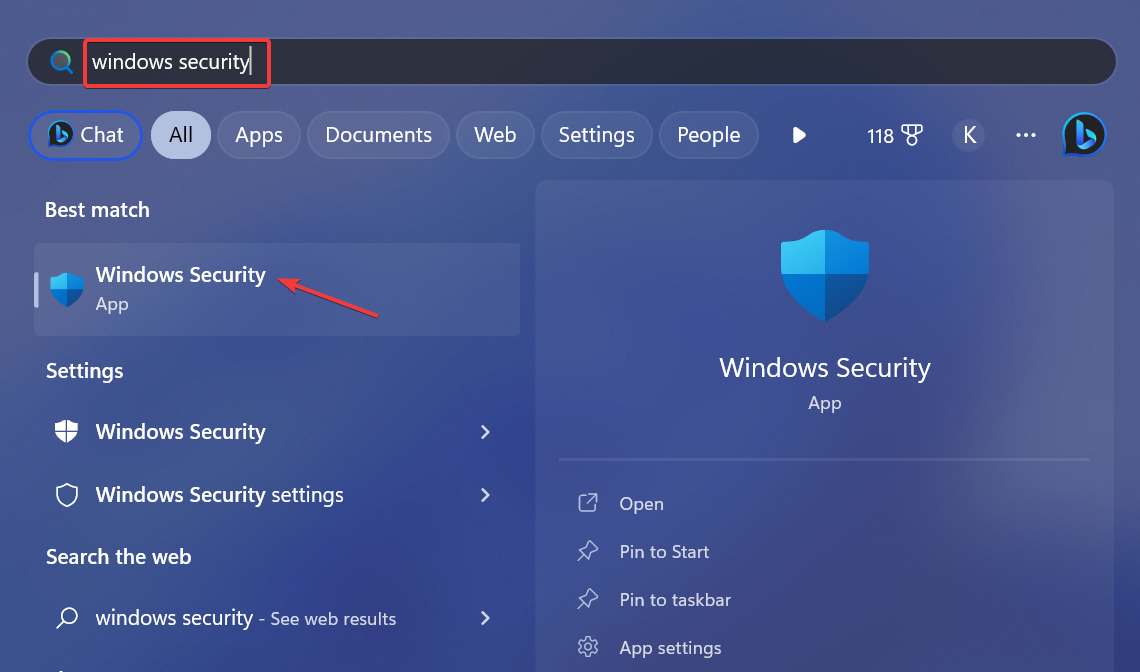This screenshot has width=1140, height=672.
Task: Launch Bing icon at top right
Action: 1084,135
